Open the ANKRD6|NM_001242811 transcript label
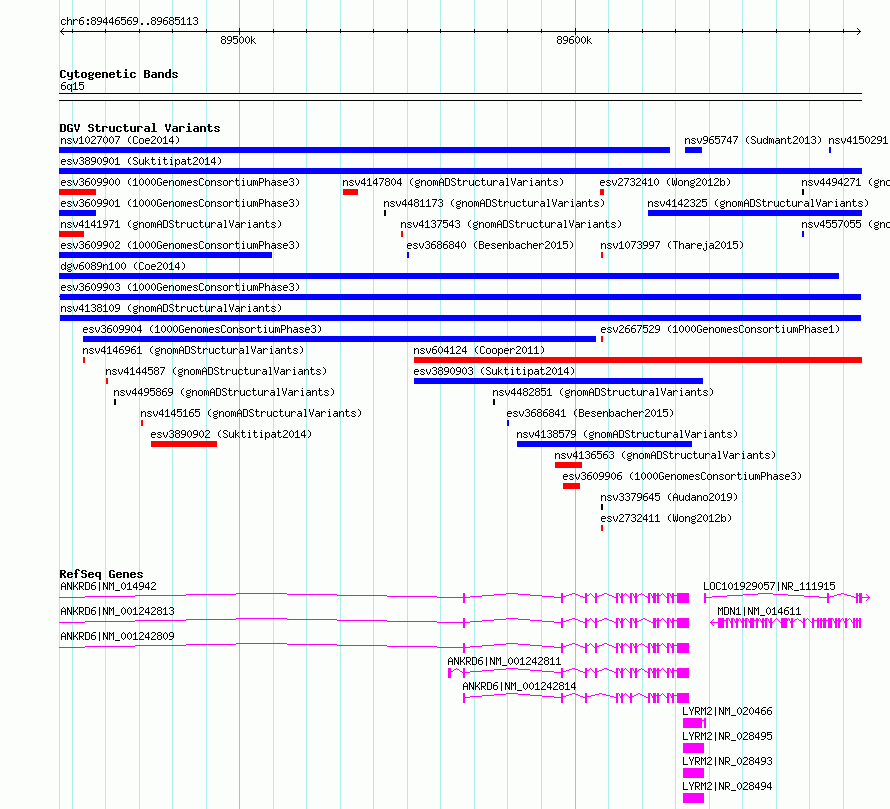The width and height of the screenshot is (890, 809). (x=504, y=661)
